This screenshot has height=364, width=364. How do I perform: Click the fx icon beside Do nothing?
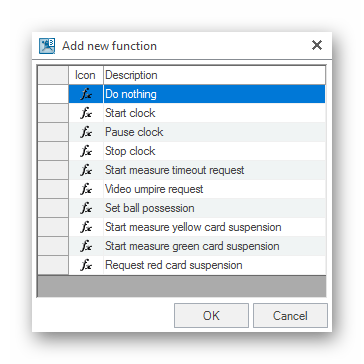(x=86, y=94)
